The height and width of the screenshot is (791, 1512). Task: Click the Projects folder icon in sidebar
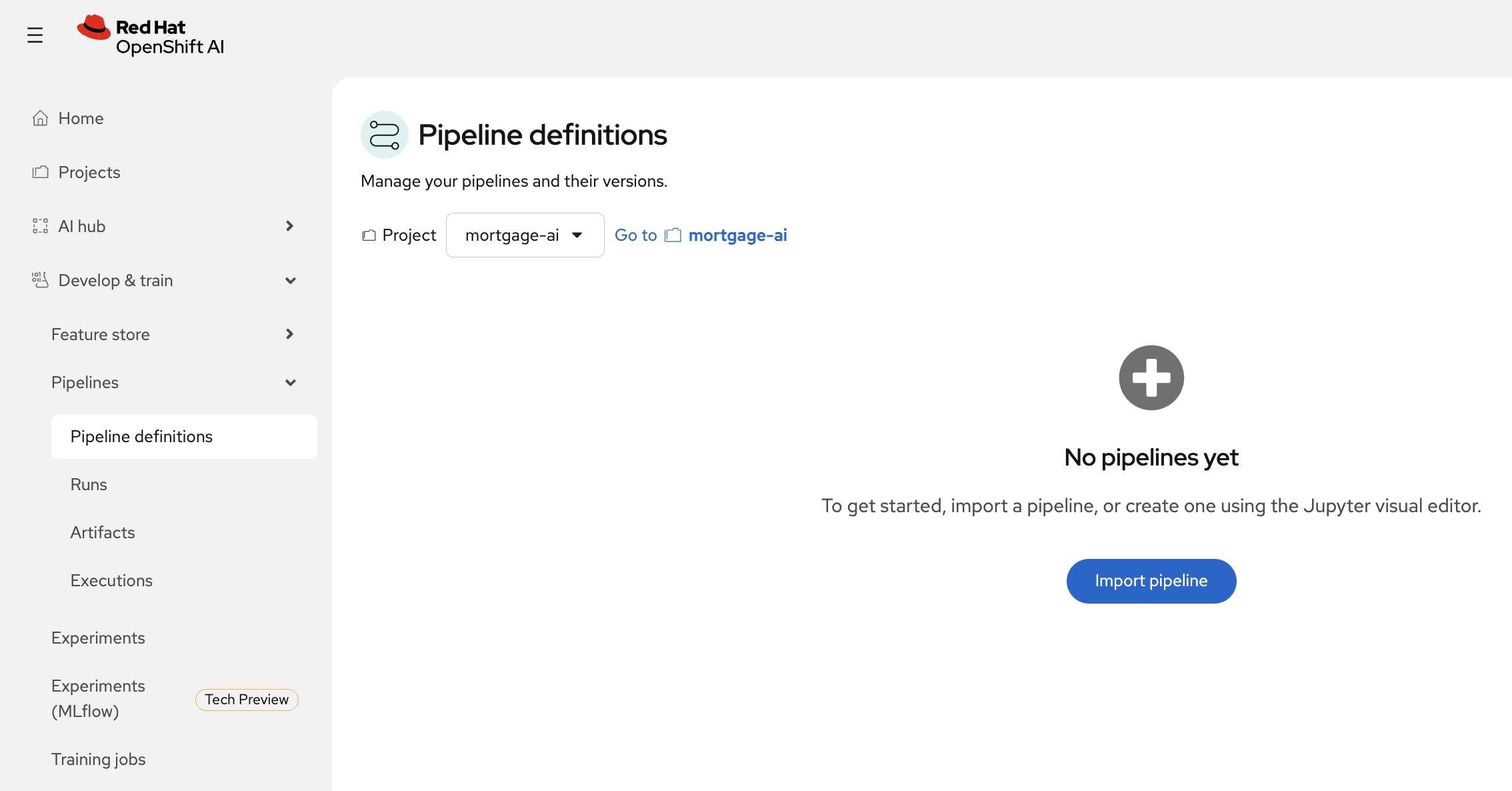[x=40, y=172]
